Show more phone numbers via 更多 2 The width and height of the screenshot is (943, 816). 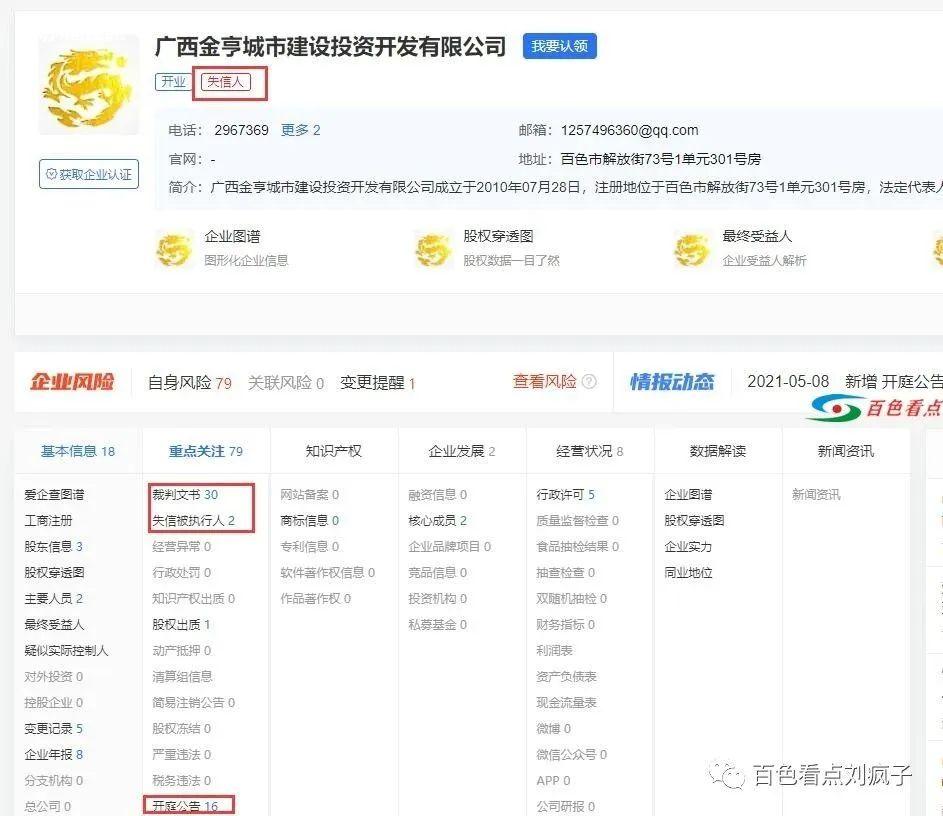point(301,130)
